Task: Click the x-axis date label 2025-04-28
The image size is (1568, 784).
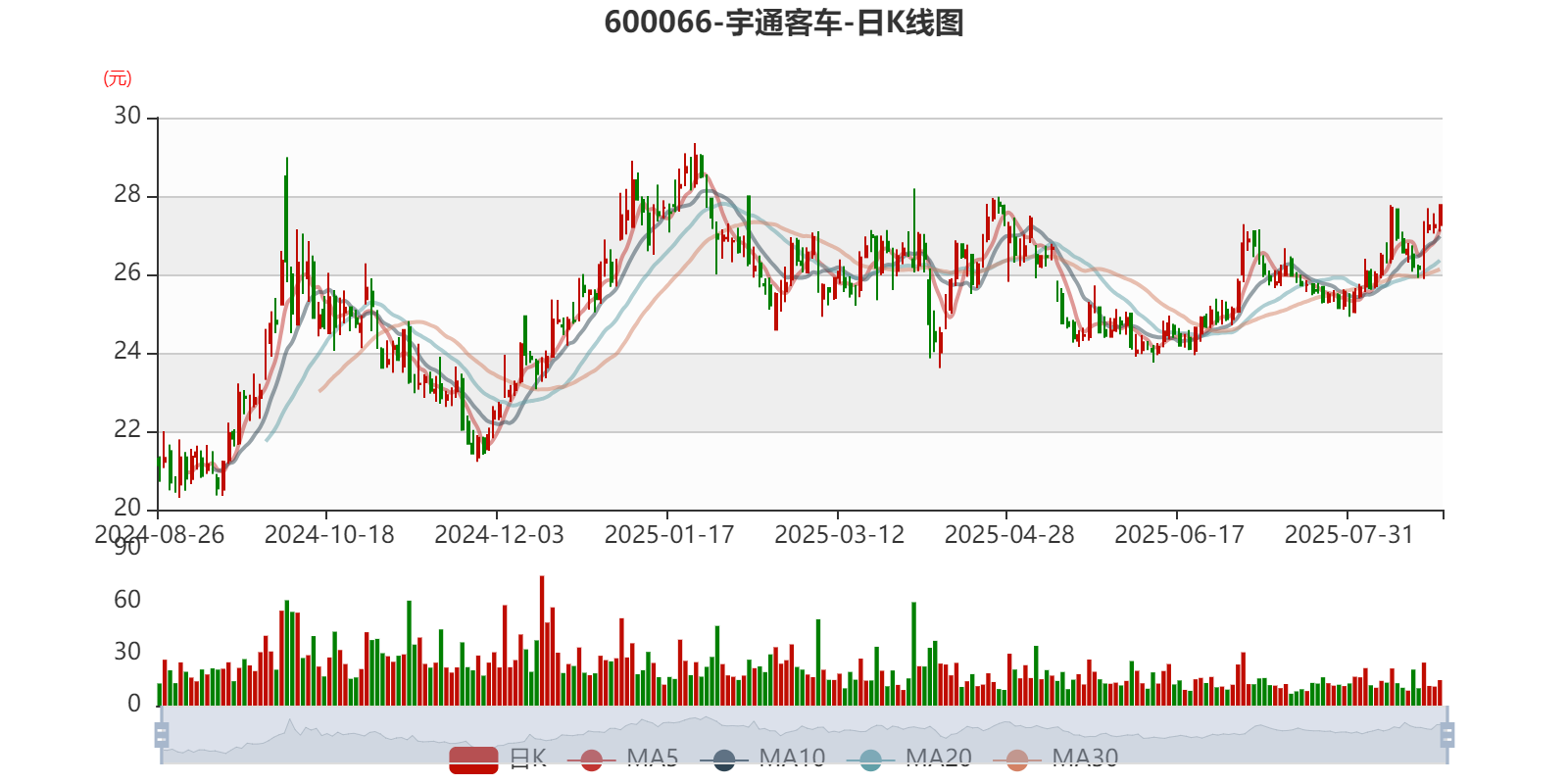Action: pyautogui.click(x=1009, y=535)
